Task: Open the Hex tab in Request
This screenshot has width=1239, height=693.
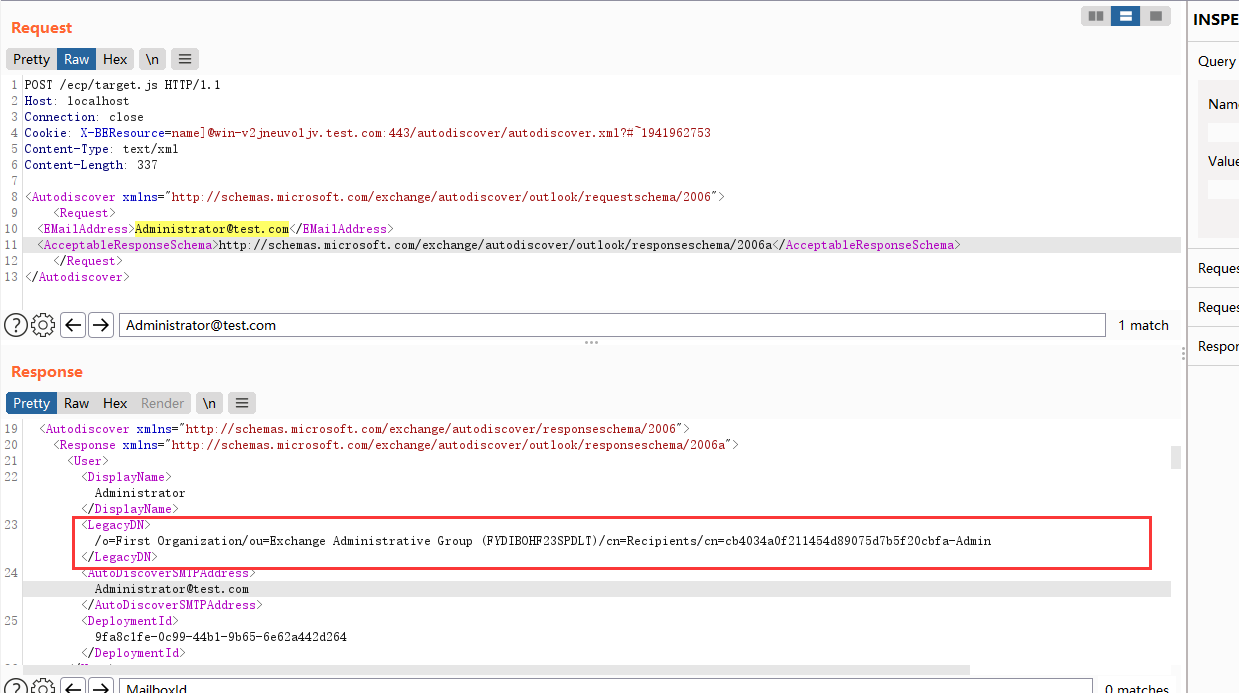Action: (115, 59)
